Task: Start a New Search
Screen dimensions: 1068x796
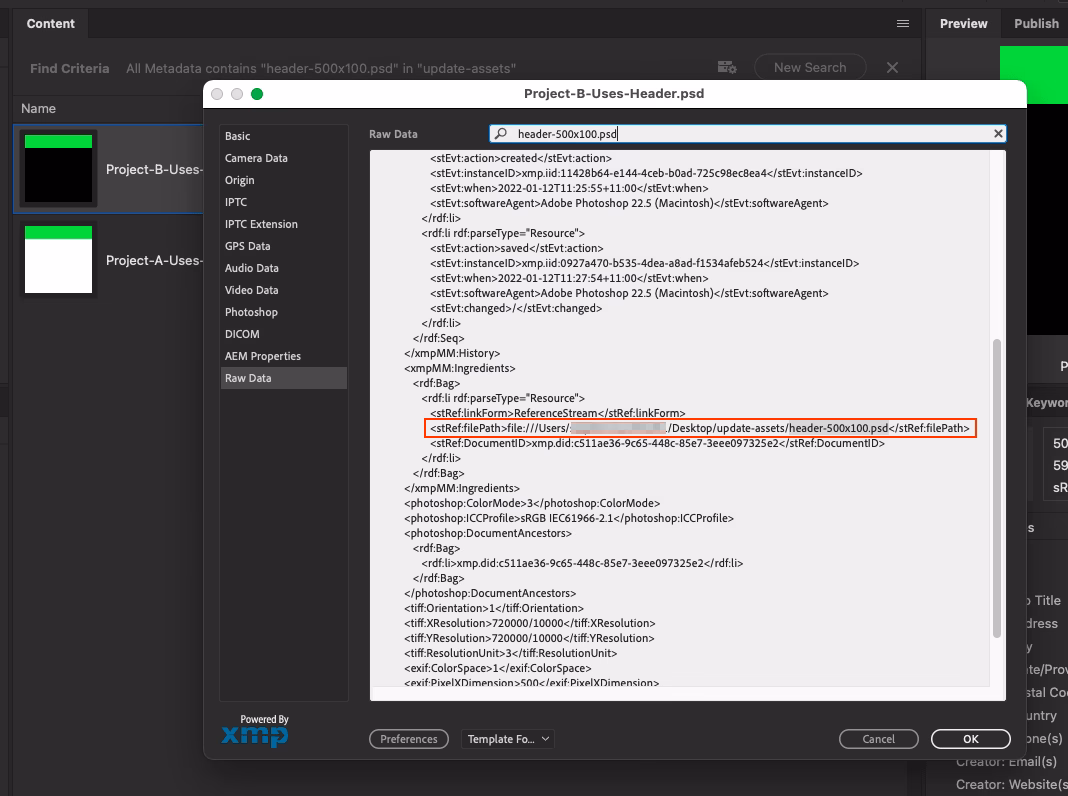Action: click(x=810, y=67)
